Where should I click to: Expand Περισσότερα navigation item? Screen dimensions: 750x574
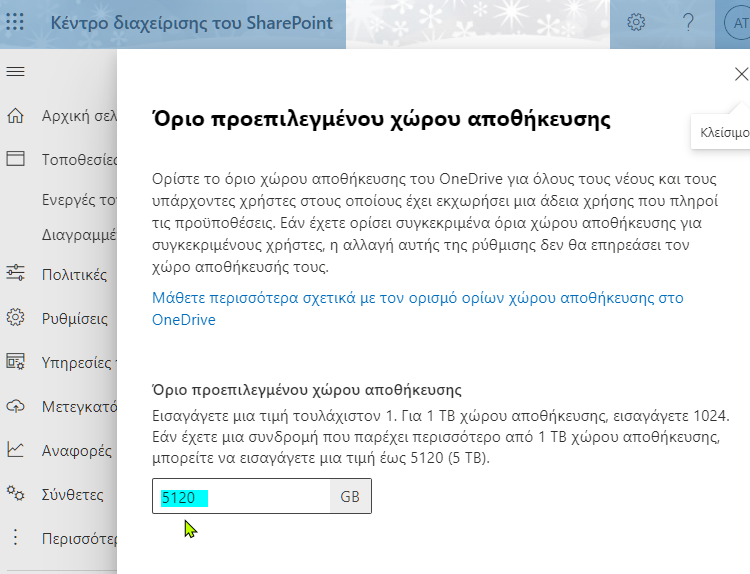pos(79,539)
